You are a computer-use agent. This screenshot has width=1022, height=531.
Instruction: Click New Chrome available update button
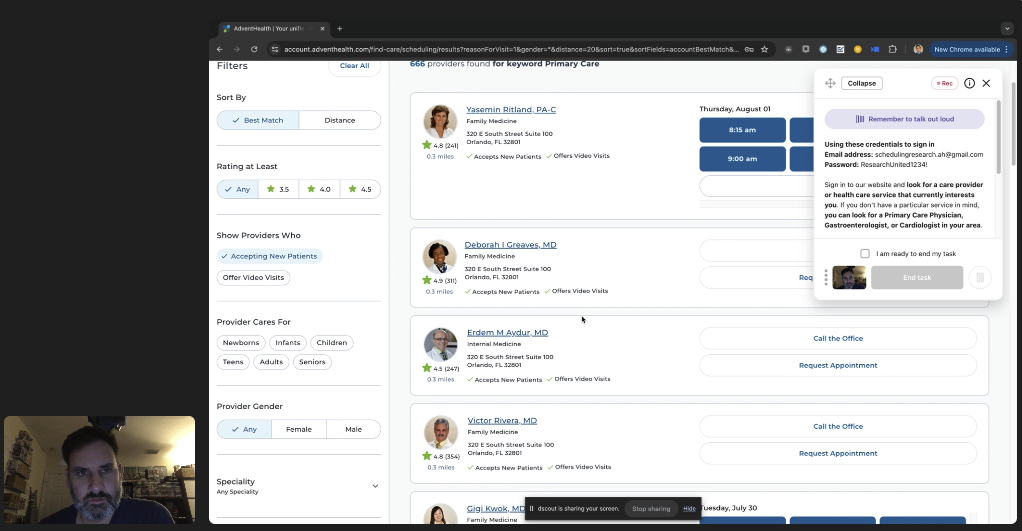[x=967, y=50]
